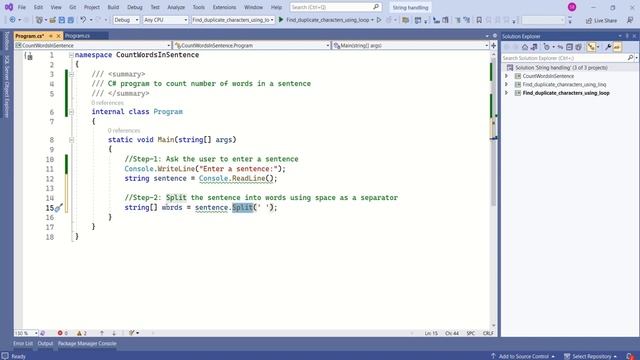The width and height of the screenshot is (640, 360).
Task: Click the feedback icon at toolbar far right
Action: click(630, 20)
